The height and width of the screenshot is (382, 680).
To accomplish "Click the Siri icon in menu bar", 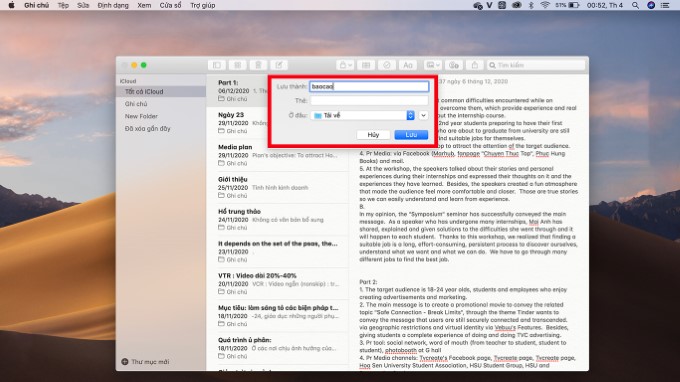I will click(651, 5).
